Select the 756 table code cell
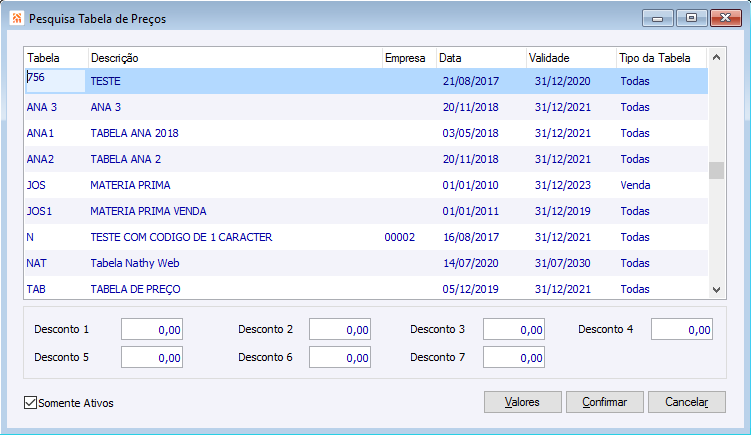The height and width of the screenshot is (435, 751). (x=56, y=80)
